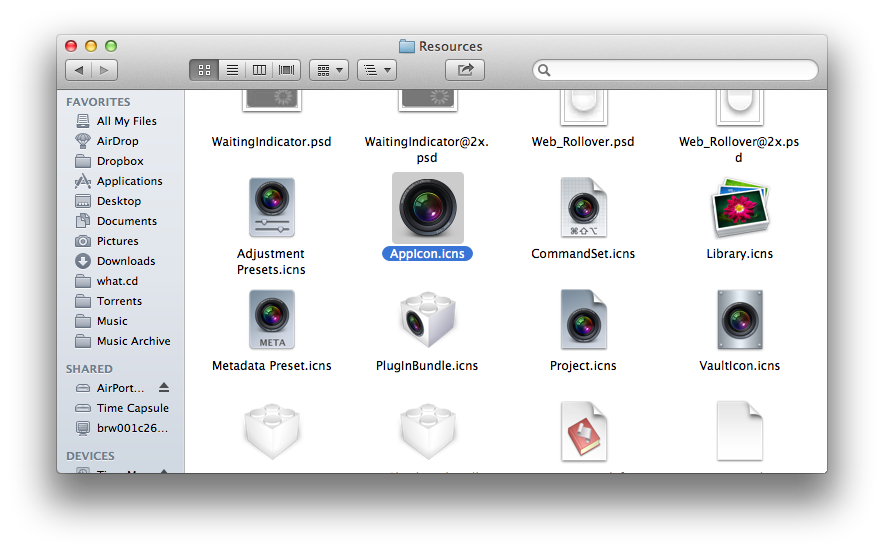The width and height of the screenshot is (884, 552).
Task: Click the Web_Rollover@2x.psd file name
Action: coord(739,149)
